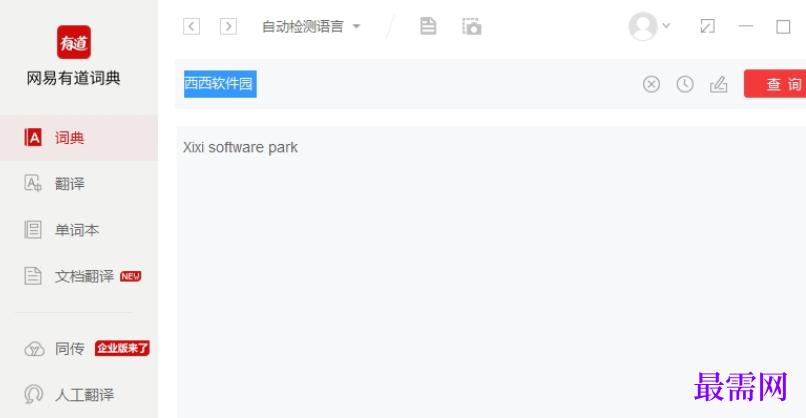Open the 自动检测语言 language dropdown
Screen dimensions: 806x418
[311, 26]
